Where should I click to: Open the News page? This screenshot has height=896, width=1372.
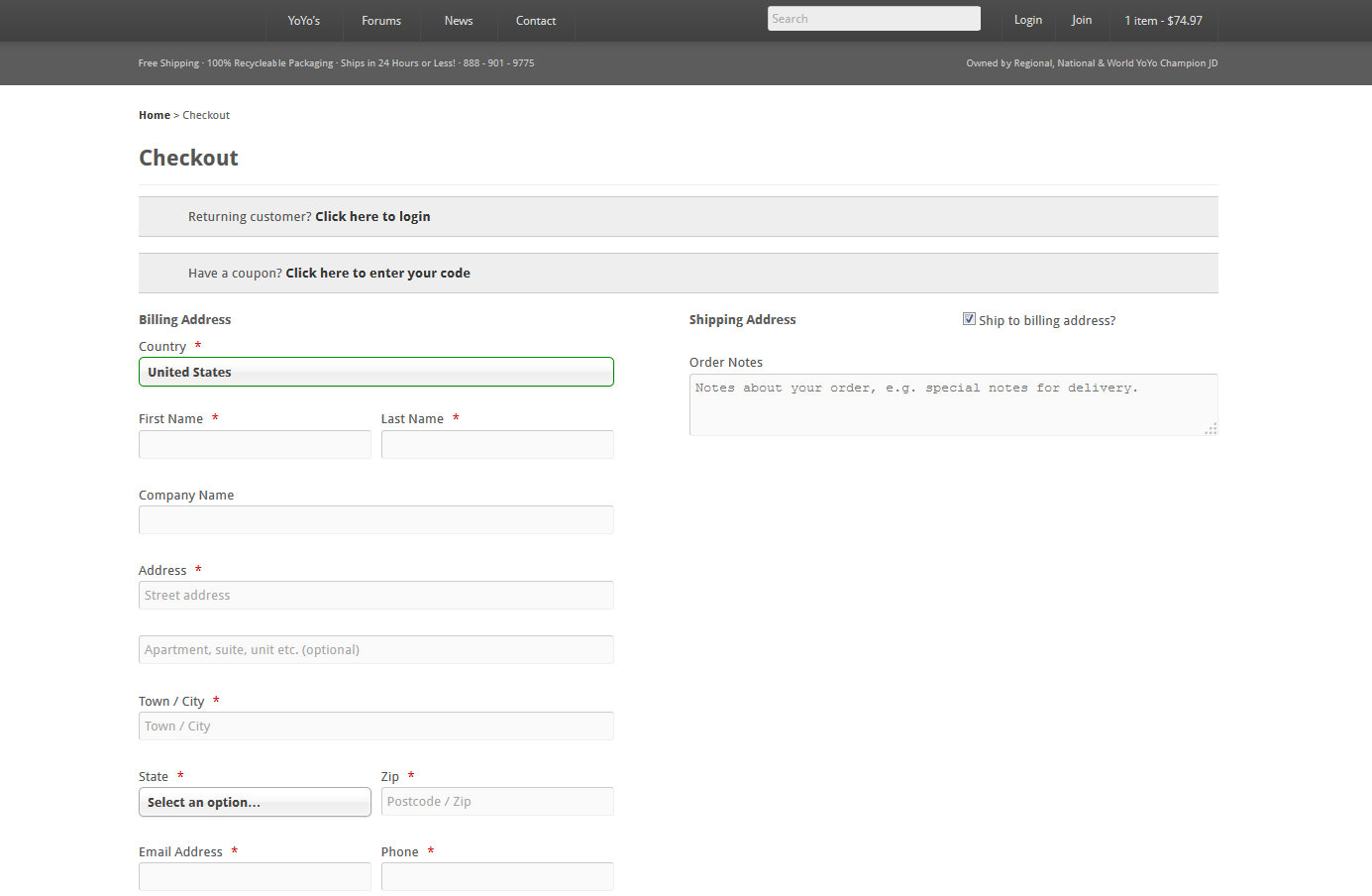(458, 21)
